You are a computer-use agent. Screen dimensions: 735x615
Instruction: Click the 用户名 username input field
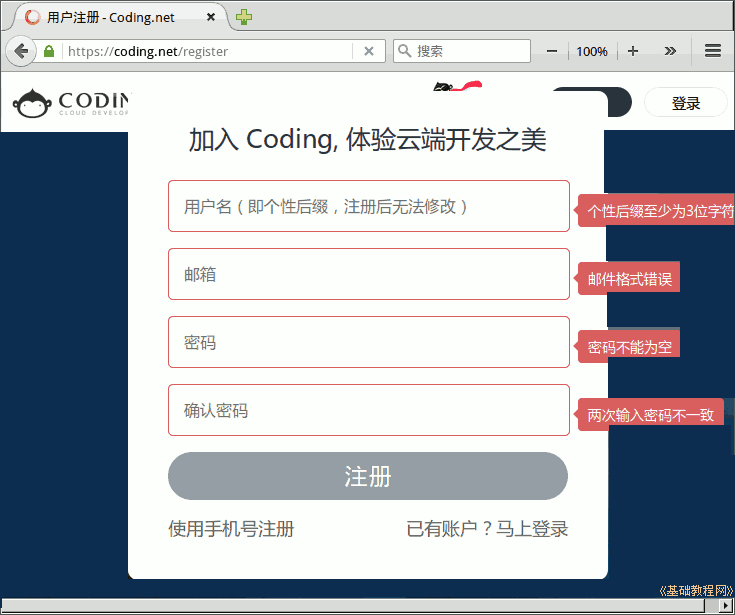[x=369, y=206]
